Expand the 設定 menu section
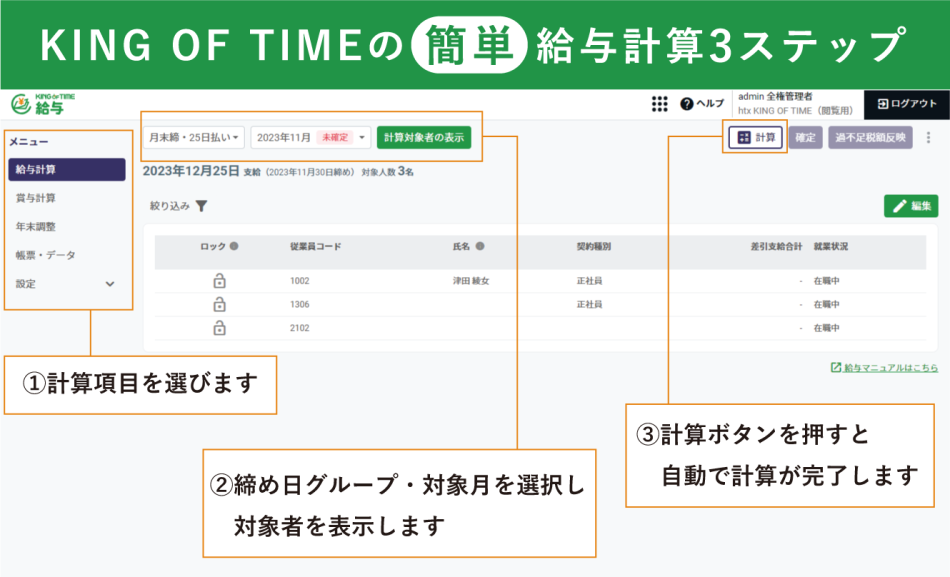950x577 pixels. pyautogui.click(x=110, y=284)
